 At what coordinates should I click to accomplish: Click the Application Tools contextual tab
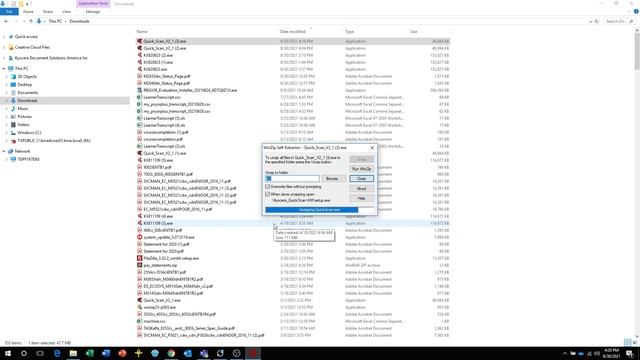[93, 4]
